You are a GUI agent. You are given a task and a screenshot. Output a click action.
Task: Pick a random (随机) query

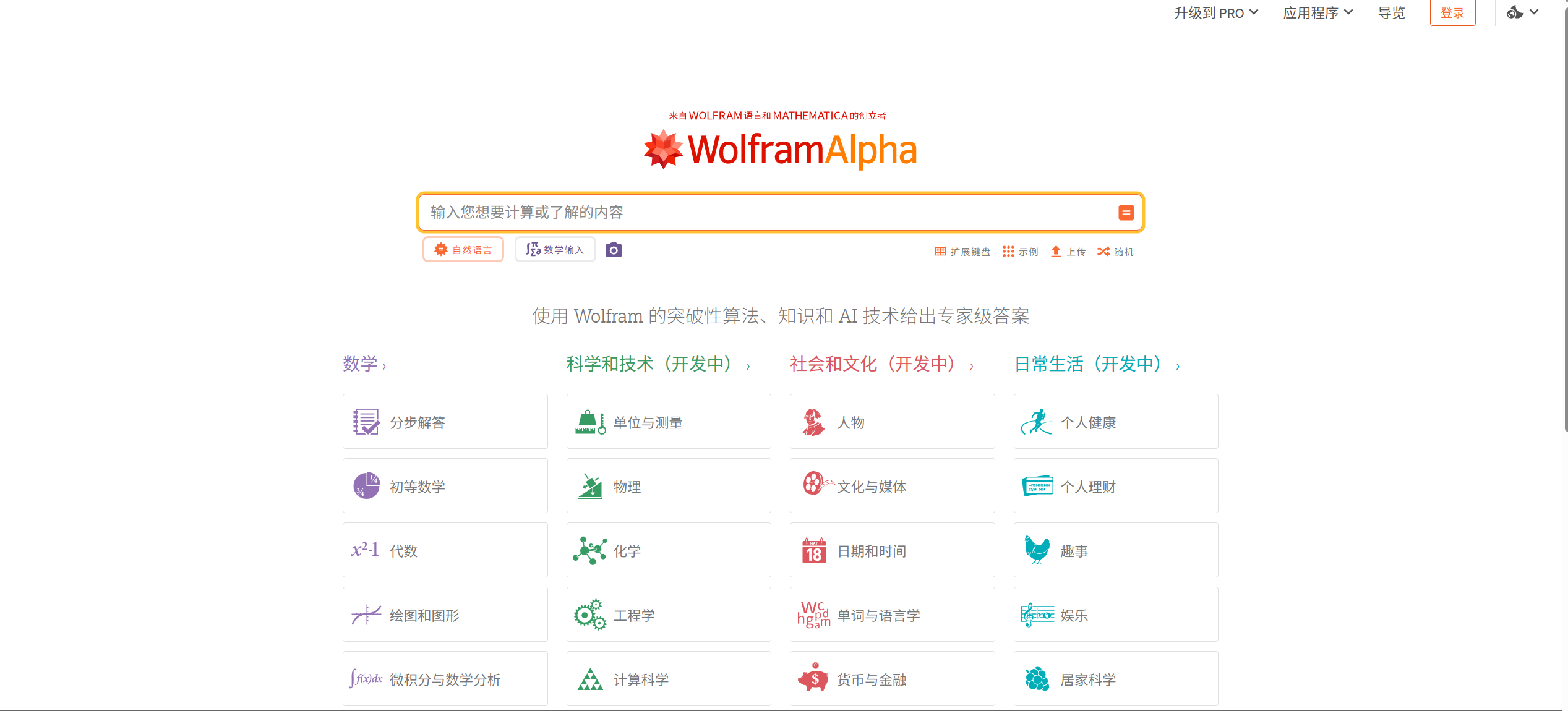point(1115,252)
